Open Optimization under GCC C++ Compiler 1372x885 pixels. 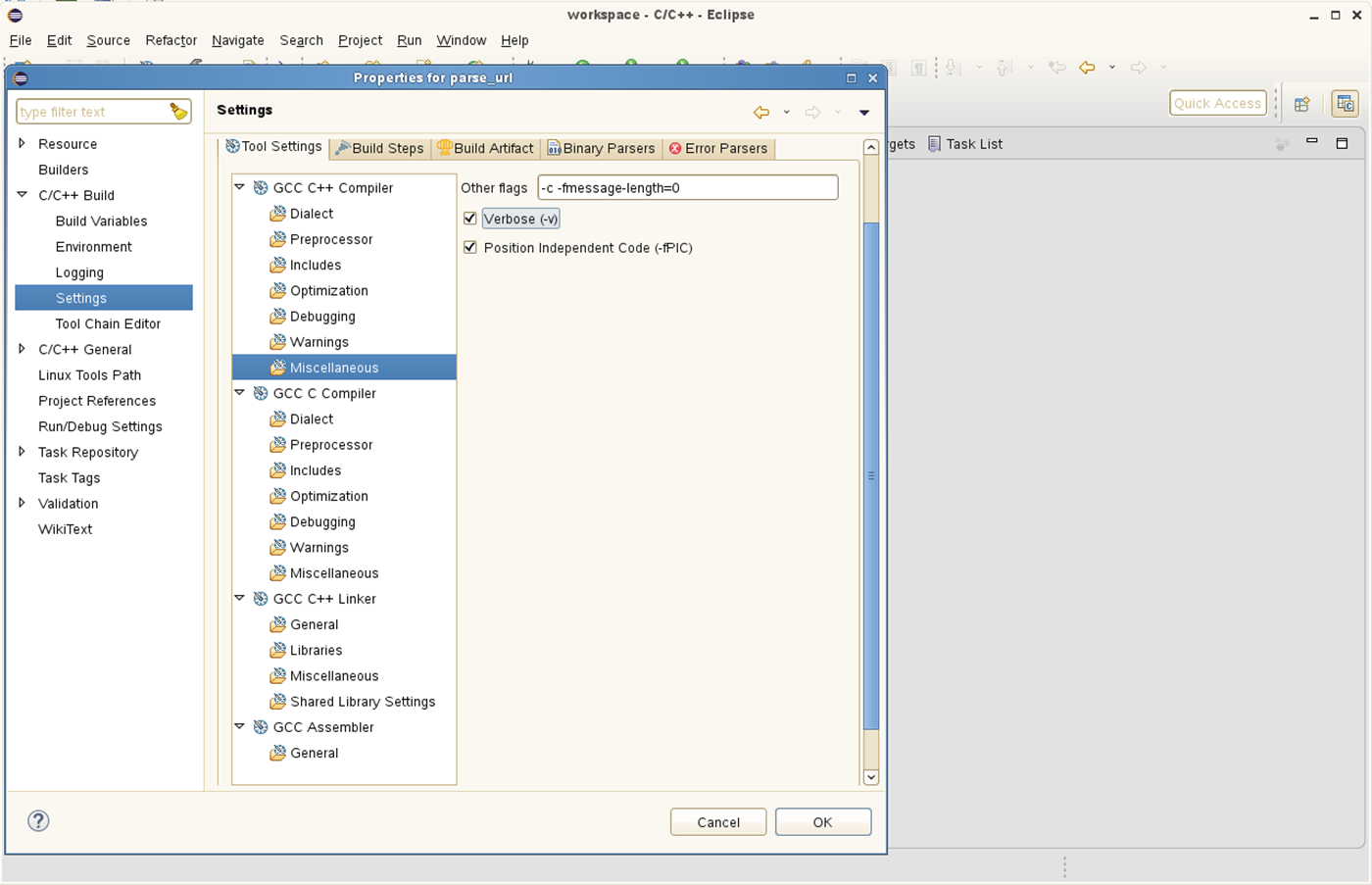[329, 291]
